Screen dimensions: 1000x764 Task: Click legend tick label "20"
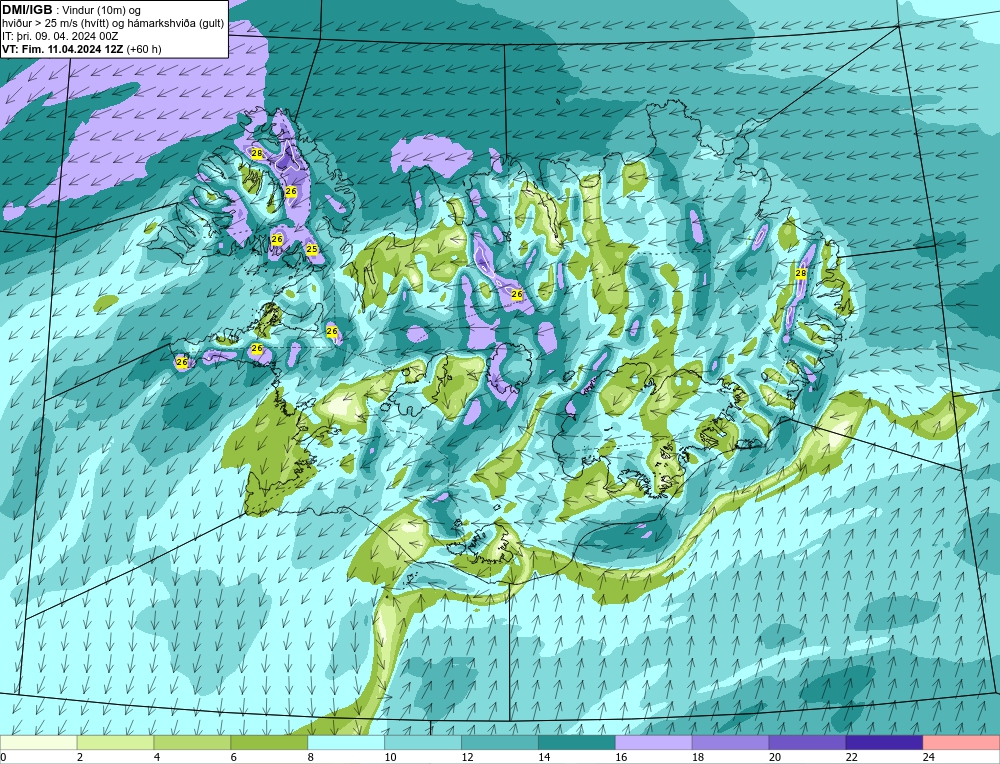coord(775,757)
